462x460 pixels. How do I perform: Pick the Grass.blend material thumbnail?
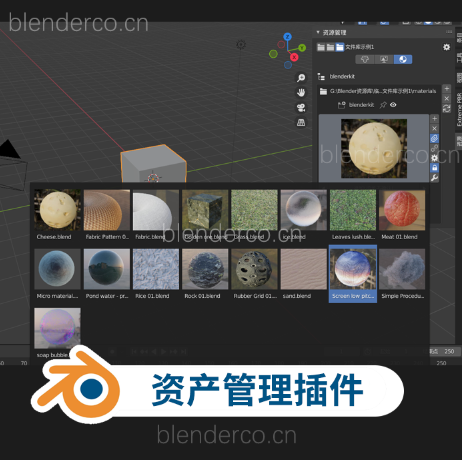click(x=254, y=210)
